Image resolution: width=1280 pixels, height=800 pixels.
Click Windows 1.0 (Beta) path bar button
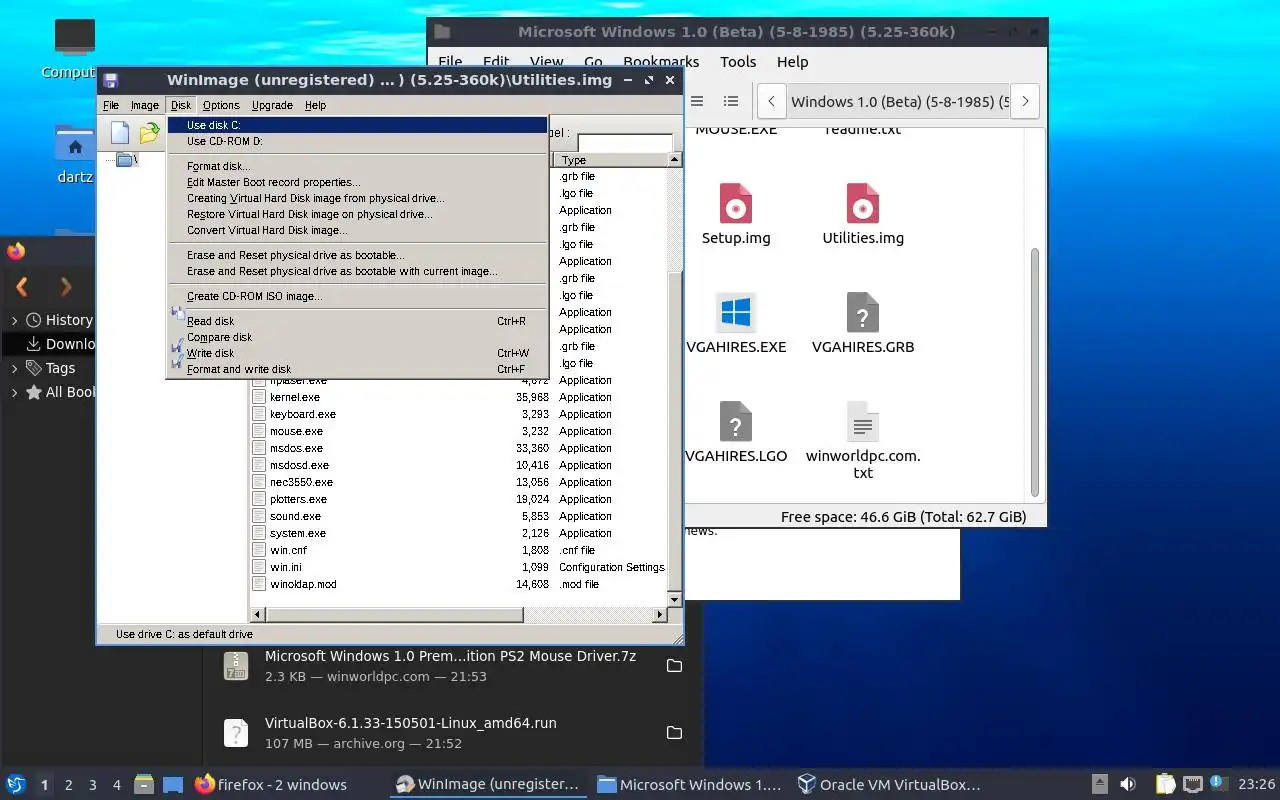coord(898,101)
